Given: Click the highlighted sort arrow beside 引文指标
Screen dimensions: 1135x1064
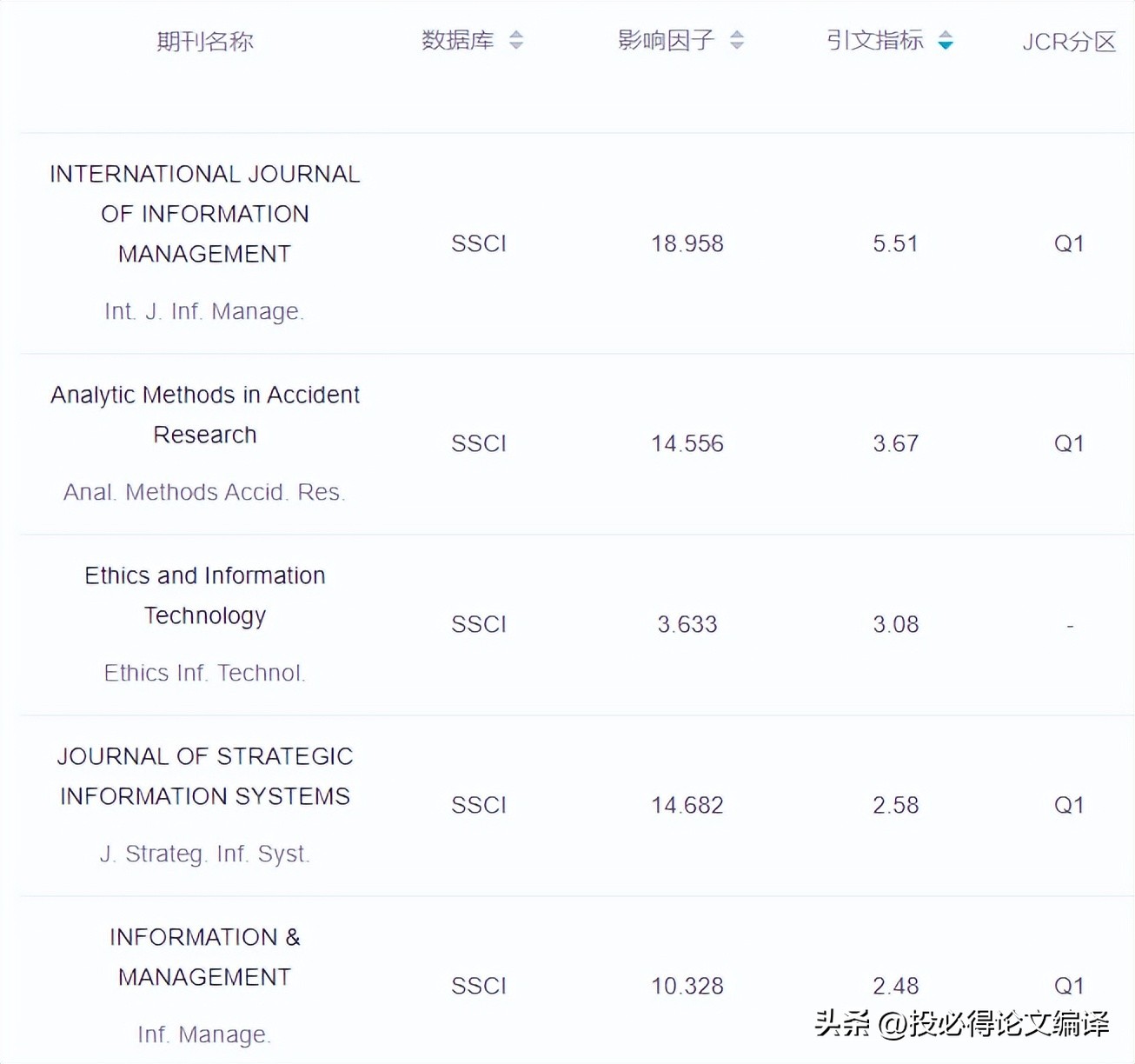Looking at the screenshot, I should pyautogui.click(x=946, y=46).
